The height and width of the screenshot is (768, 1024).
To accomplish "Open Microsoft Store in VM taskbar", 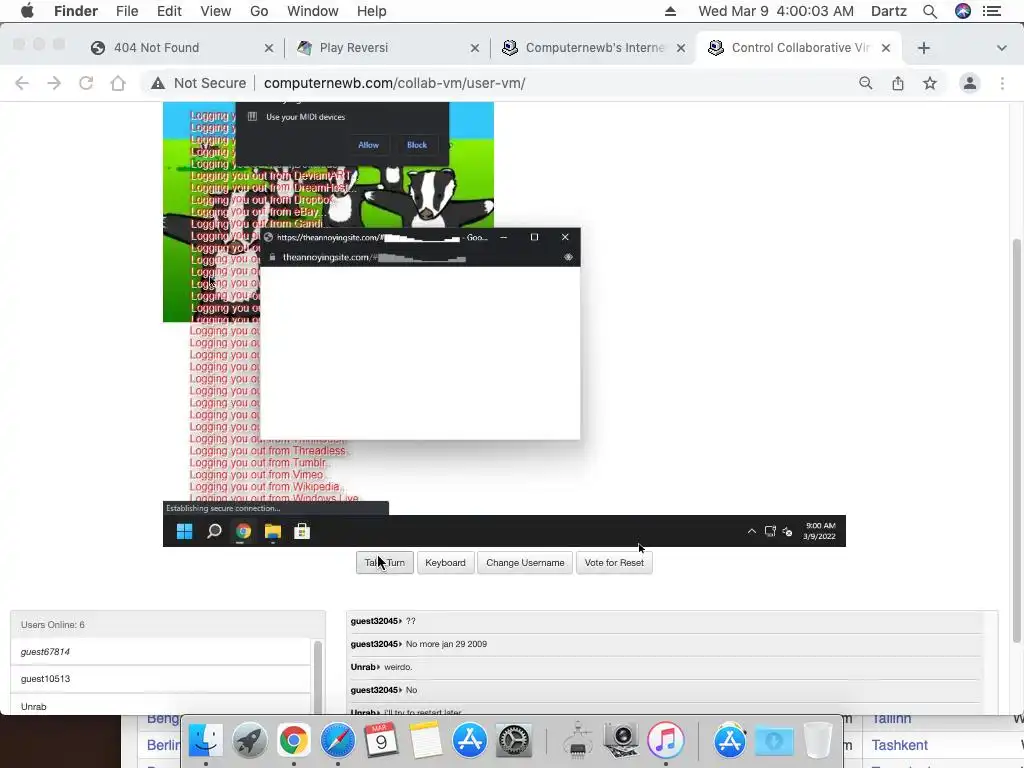I will tap(302, 532).
